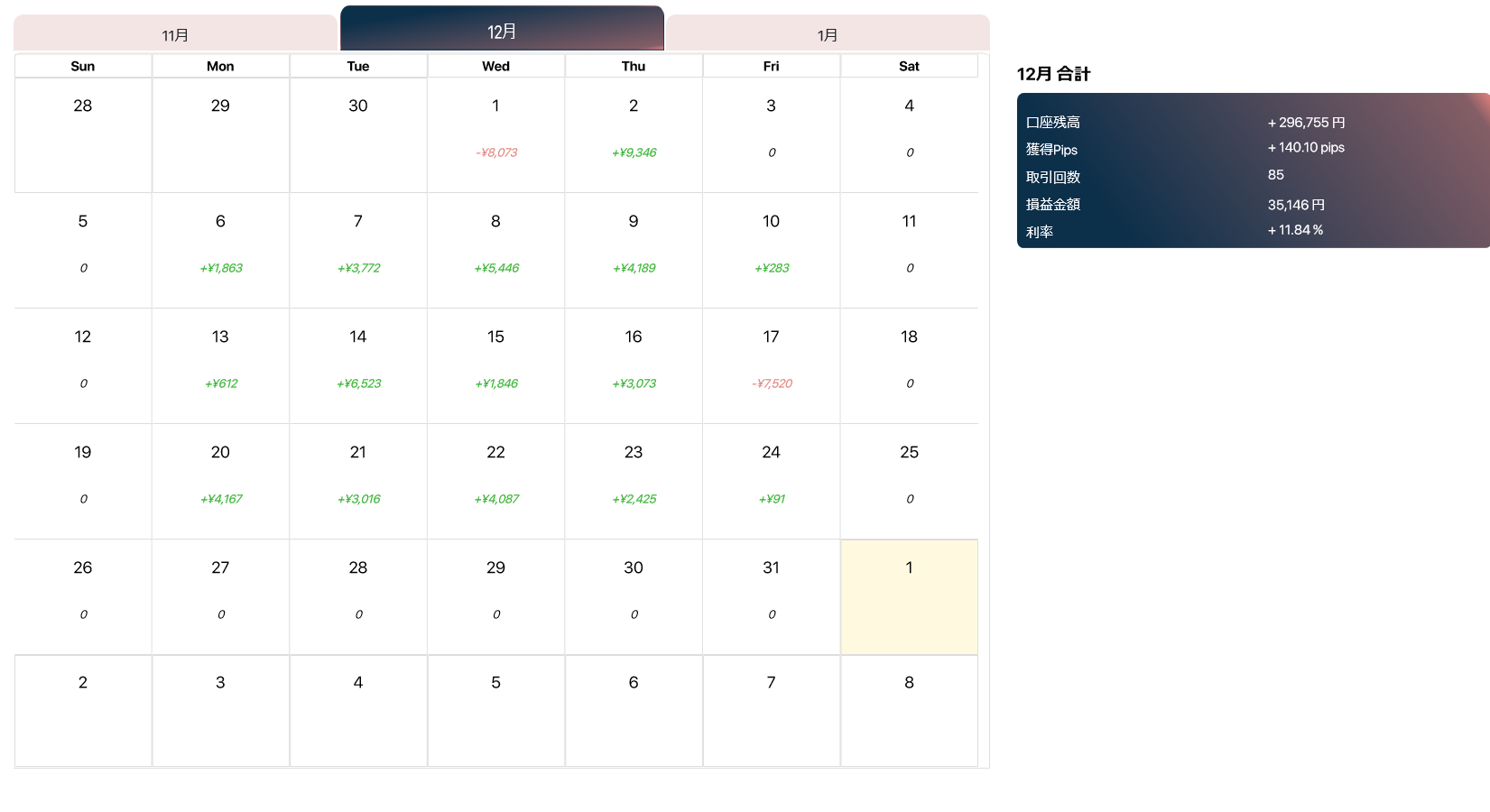Viewport: 1490px width, 812px height.
Task: Click the November 28 calendar cell
Action: 83,135
